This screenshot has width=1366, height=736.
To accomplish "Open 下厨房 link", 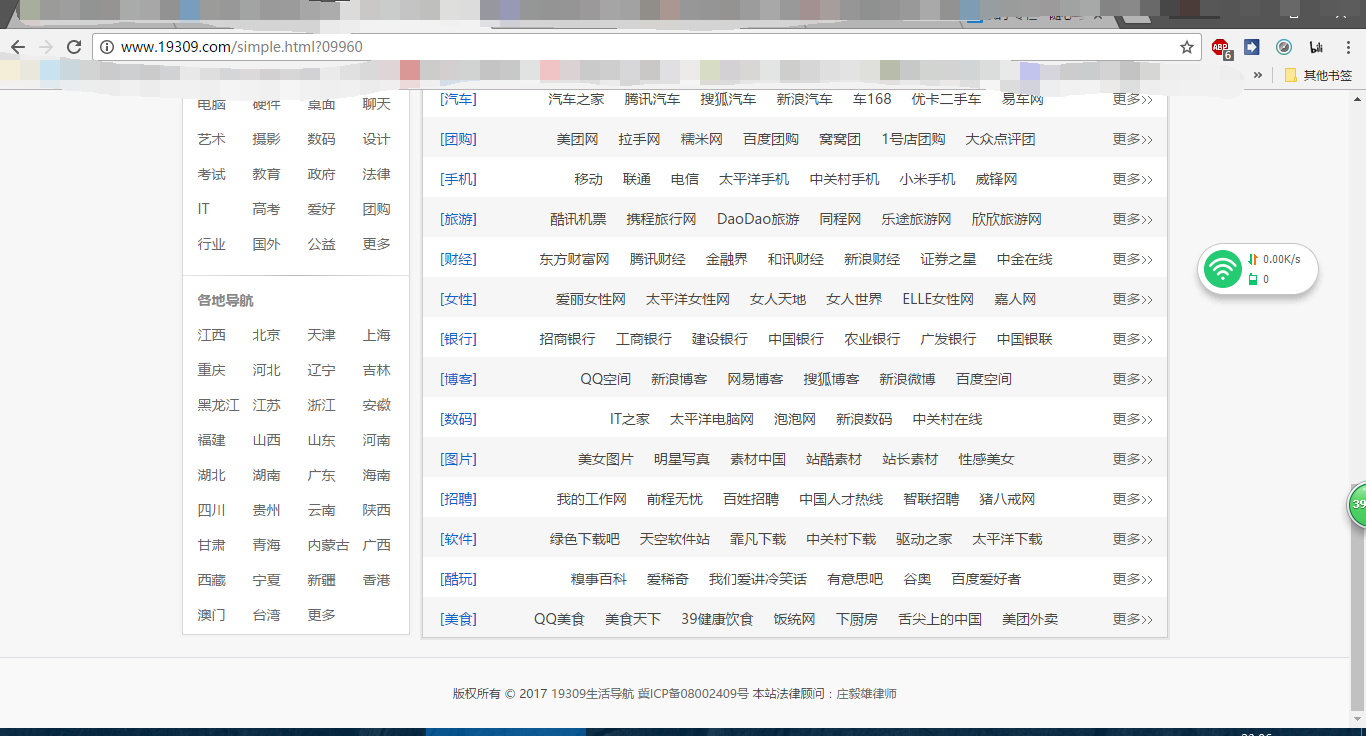I will click(857, 619).
